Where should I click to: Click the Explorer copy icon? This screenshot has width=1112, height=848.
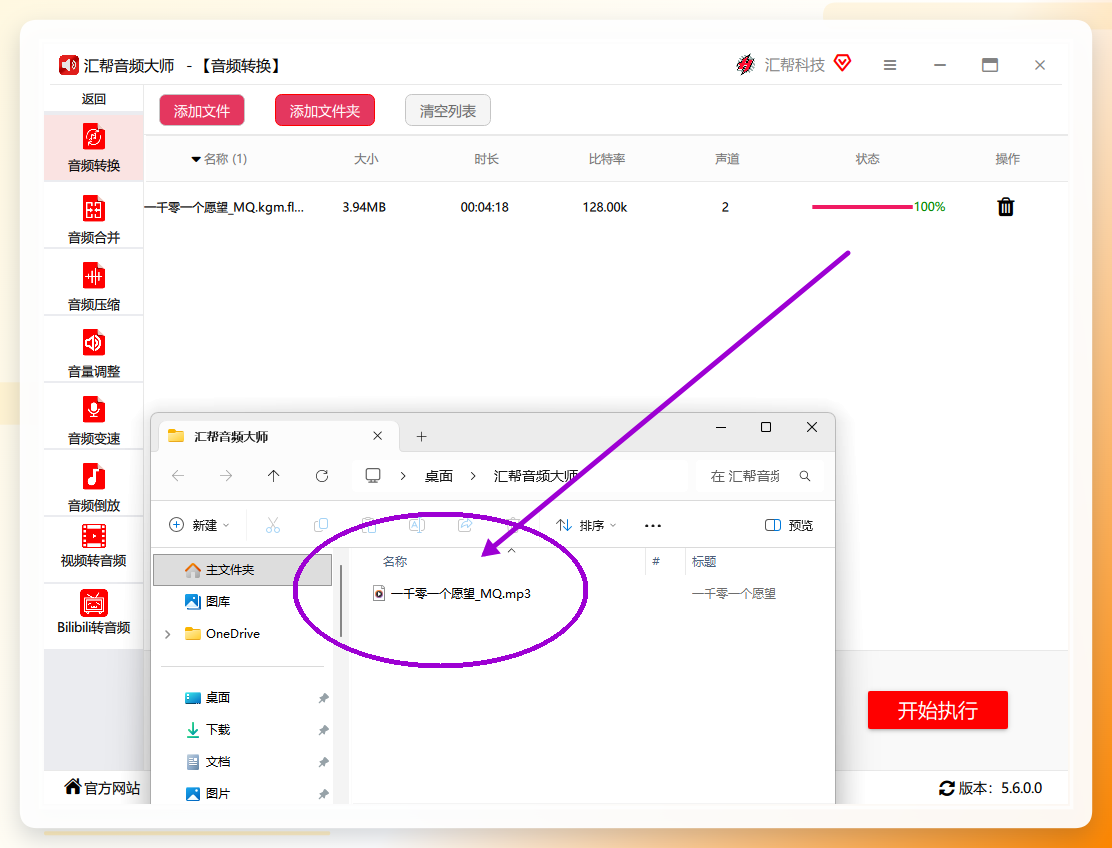[321, 525]
